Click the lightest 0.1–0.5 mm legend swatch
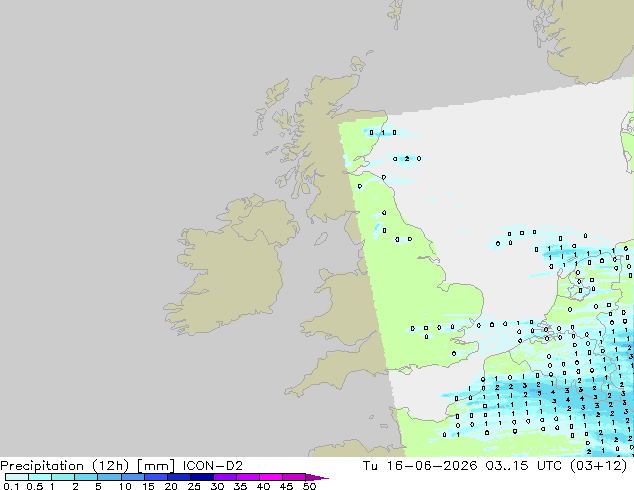 (17, 477)
